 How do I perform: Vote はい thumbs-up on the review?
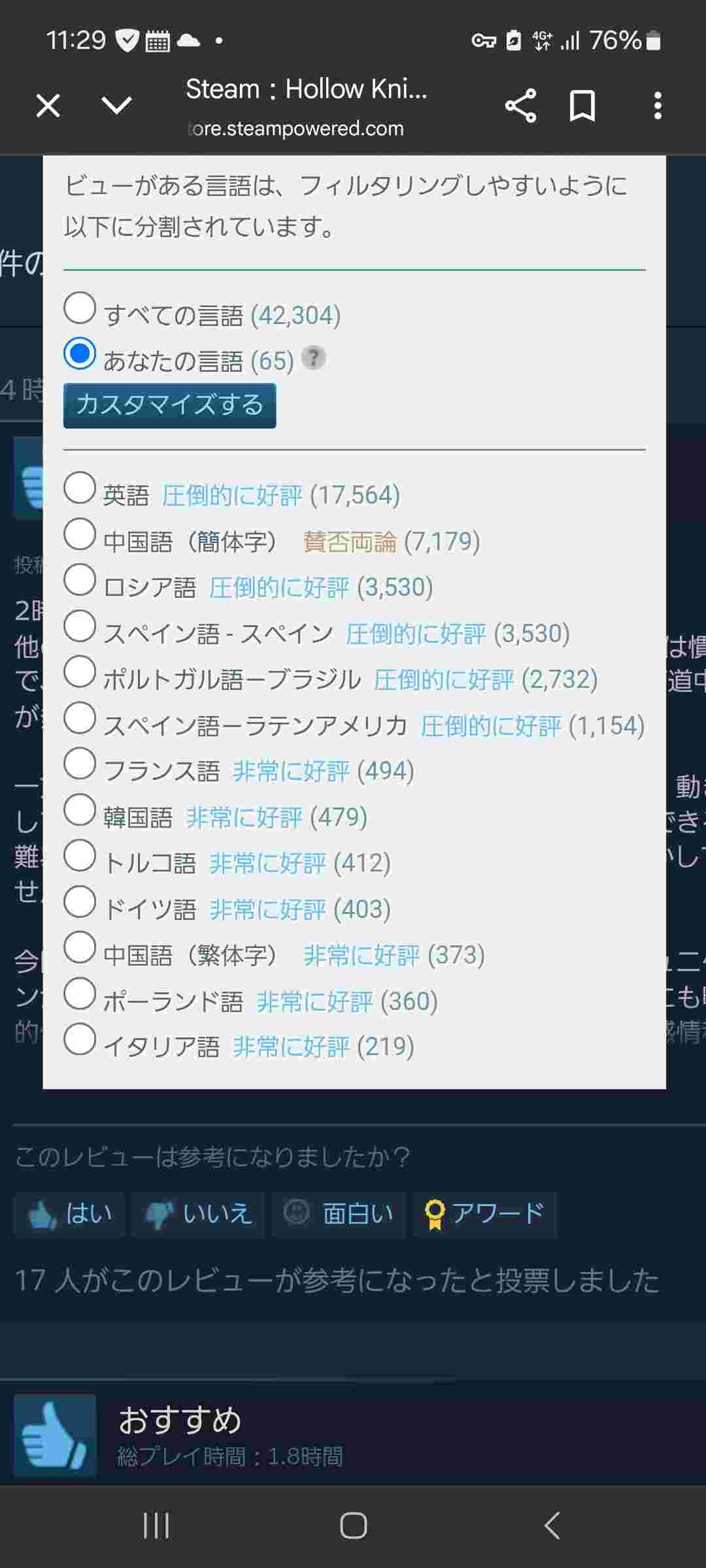click(69, 1214)
